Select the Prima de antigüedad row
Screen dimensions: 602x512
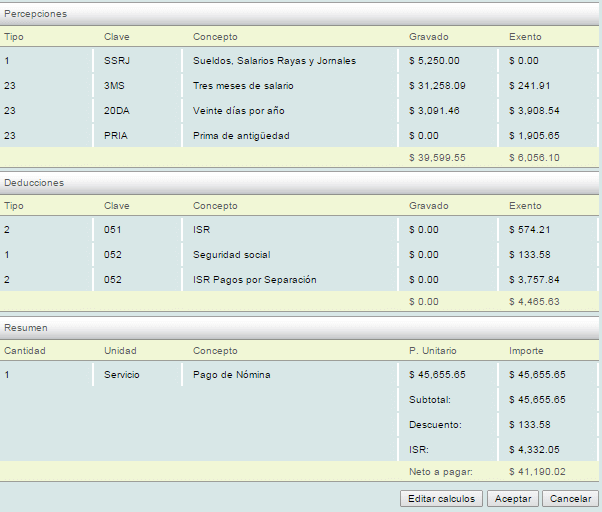coord(241,135)
